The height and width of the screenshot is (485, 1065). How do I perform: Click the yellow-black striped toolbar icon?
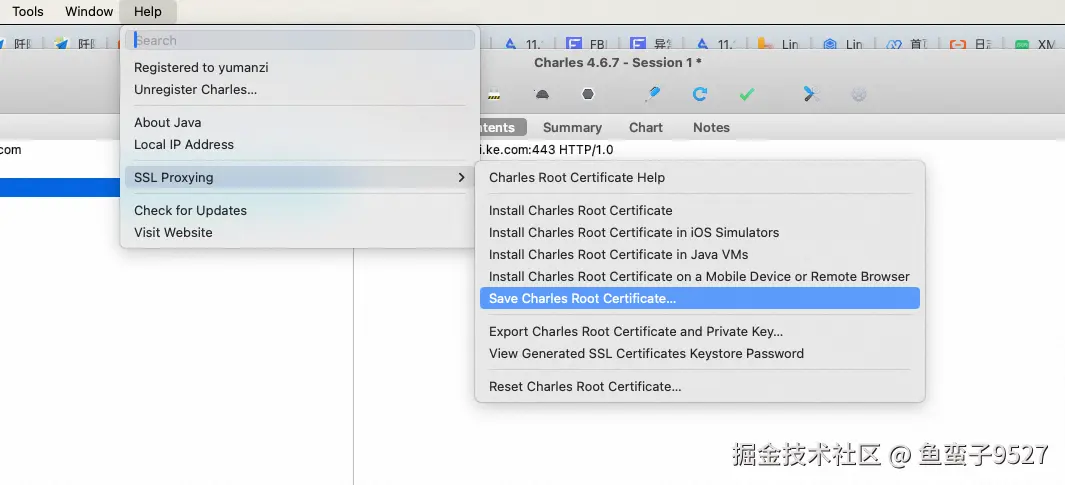pos(494,95)
